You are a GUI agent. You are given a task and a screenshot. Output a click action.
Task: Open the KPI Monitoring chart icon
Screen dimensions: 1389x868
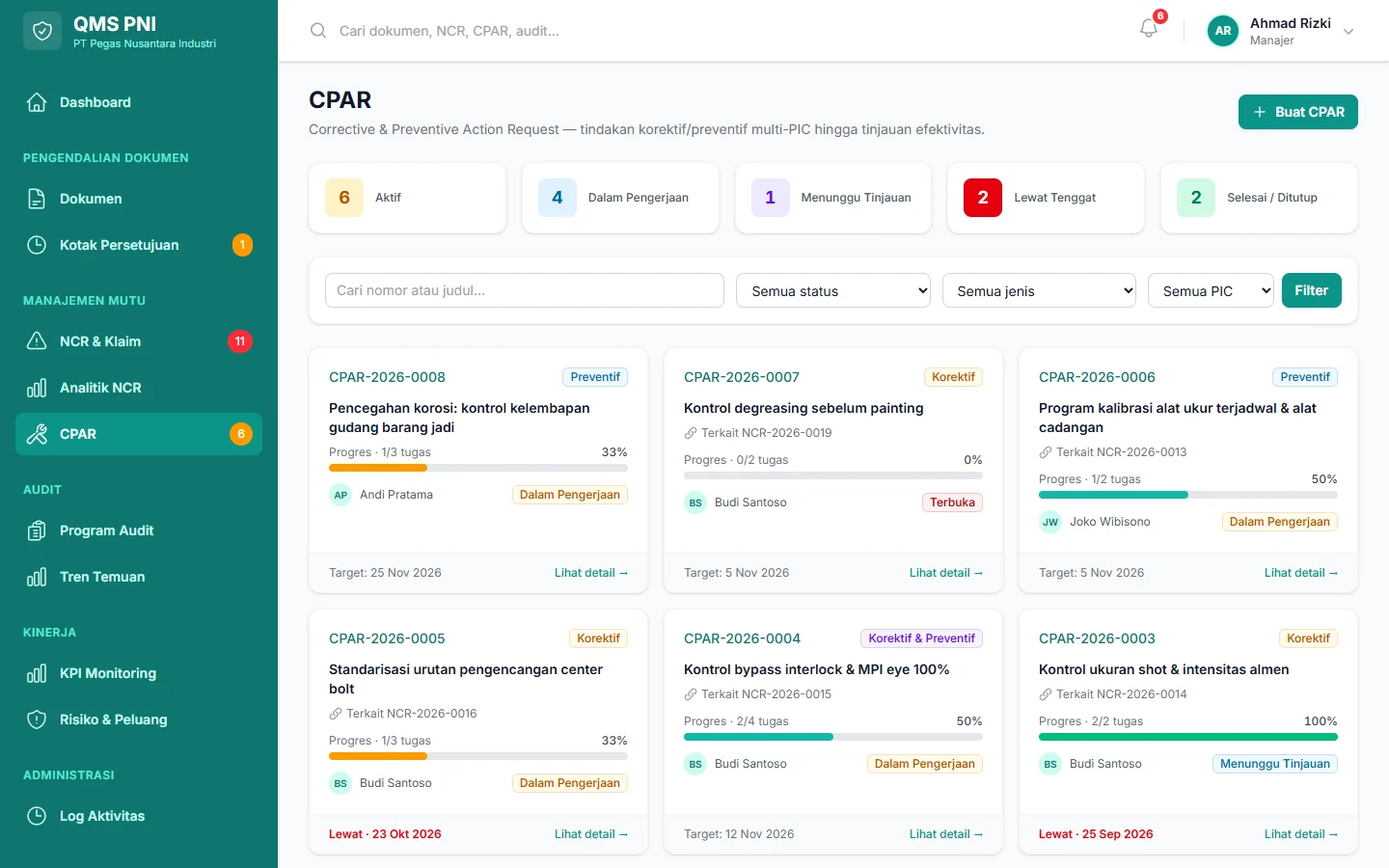click(37, 673)
